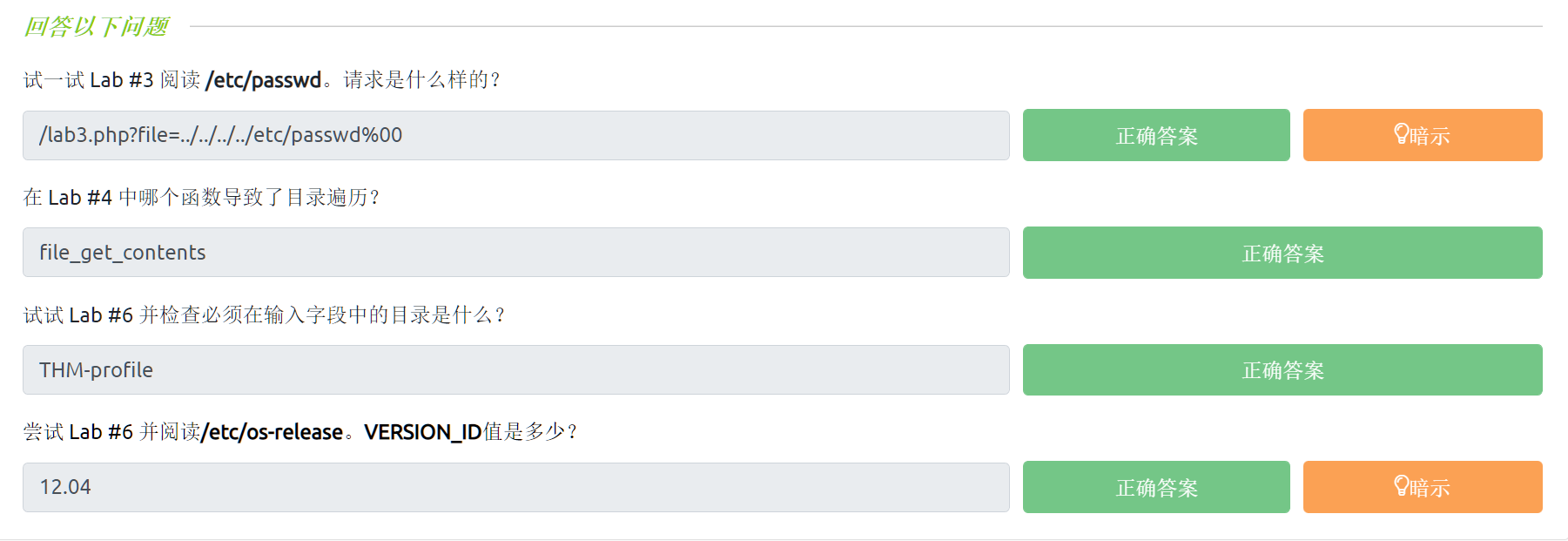This screenshot has width=1568, height=541.
Task: Click the 回答以下问题 section heading
Action: (96, 27)
